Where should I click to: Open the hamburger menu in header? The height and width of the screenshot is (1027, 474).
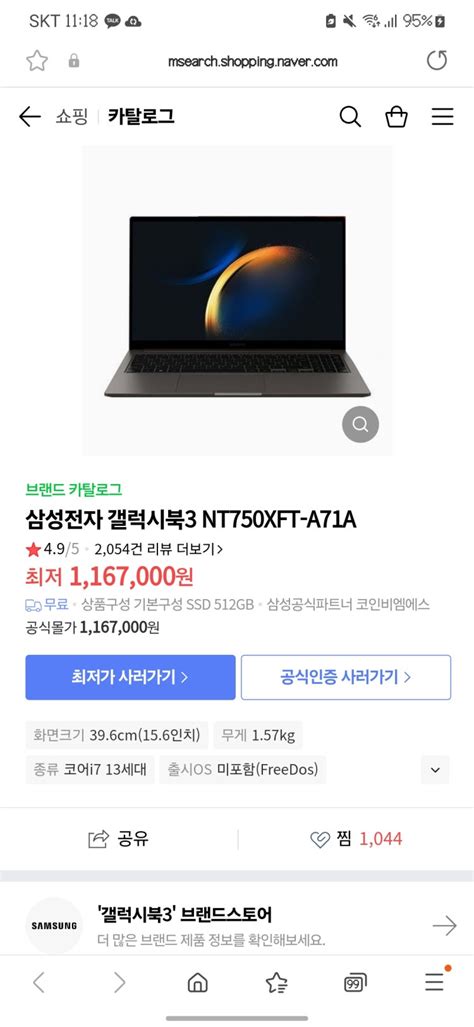point(443,117)
